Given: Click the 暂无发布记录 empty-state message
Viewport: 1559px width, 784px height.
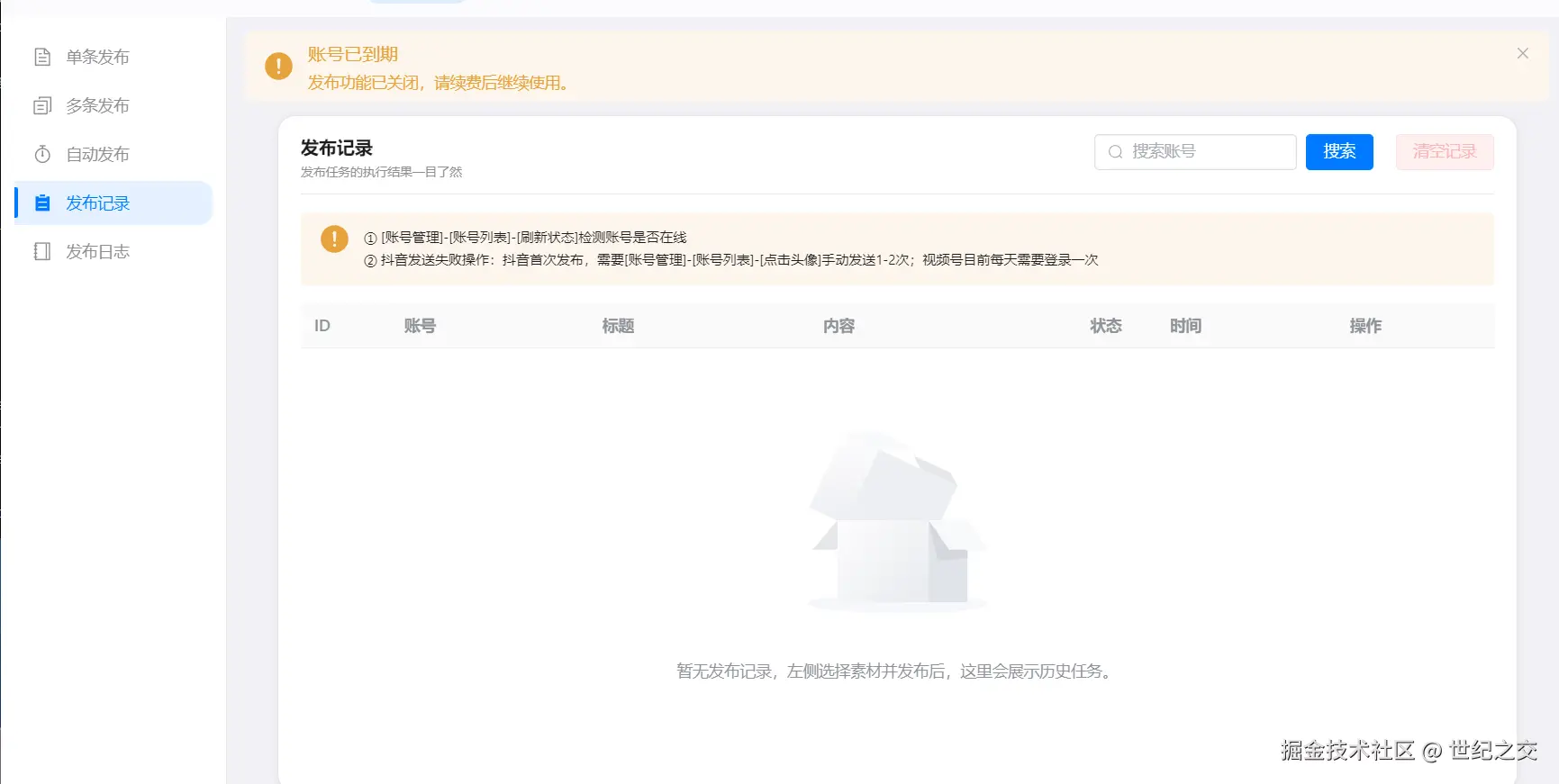Looking at the screenshot, I should [896, 671].
